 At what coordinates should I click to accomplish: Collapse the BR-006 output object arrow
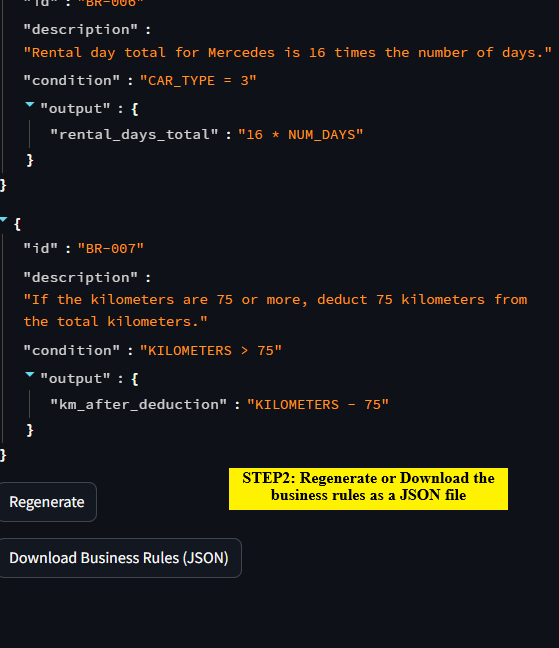pyautogui.click(x=30, y=105)
